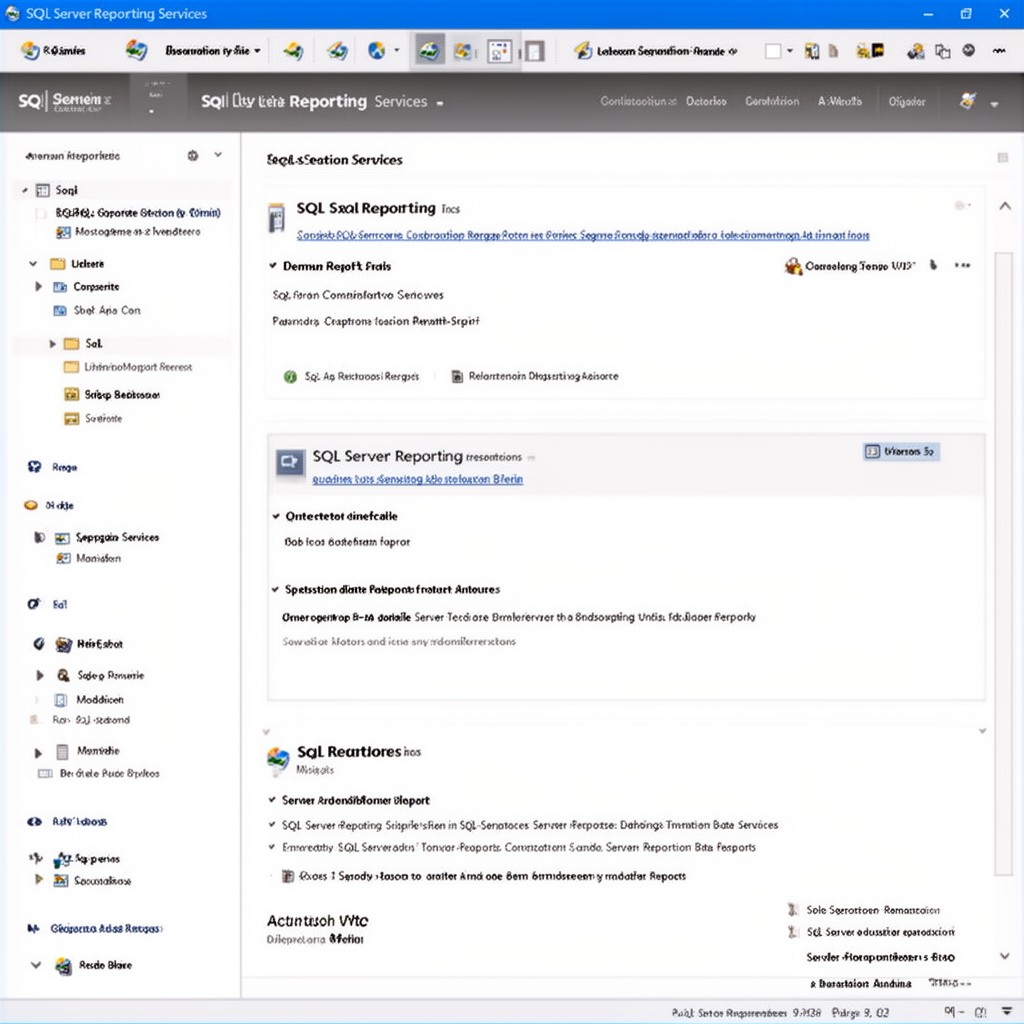Image resolution: width=1024 pixels, height=1024 pixels.
Task: Expand the Socuoalisose tree node
Action: point(39,880)
